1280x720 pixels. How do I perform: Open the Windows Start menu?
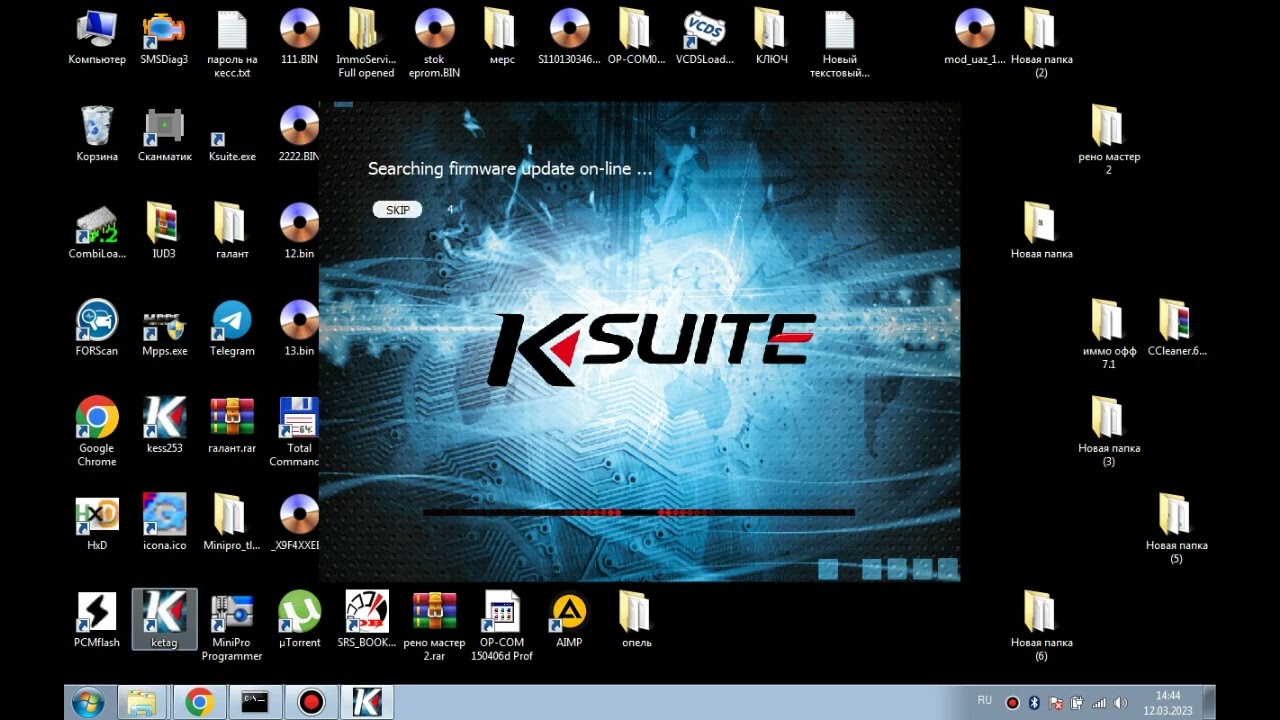click(x=87, y=703)
